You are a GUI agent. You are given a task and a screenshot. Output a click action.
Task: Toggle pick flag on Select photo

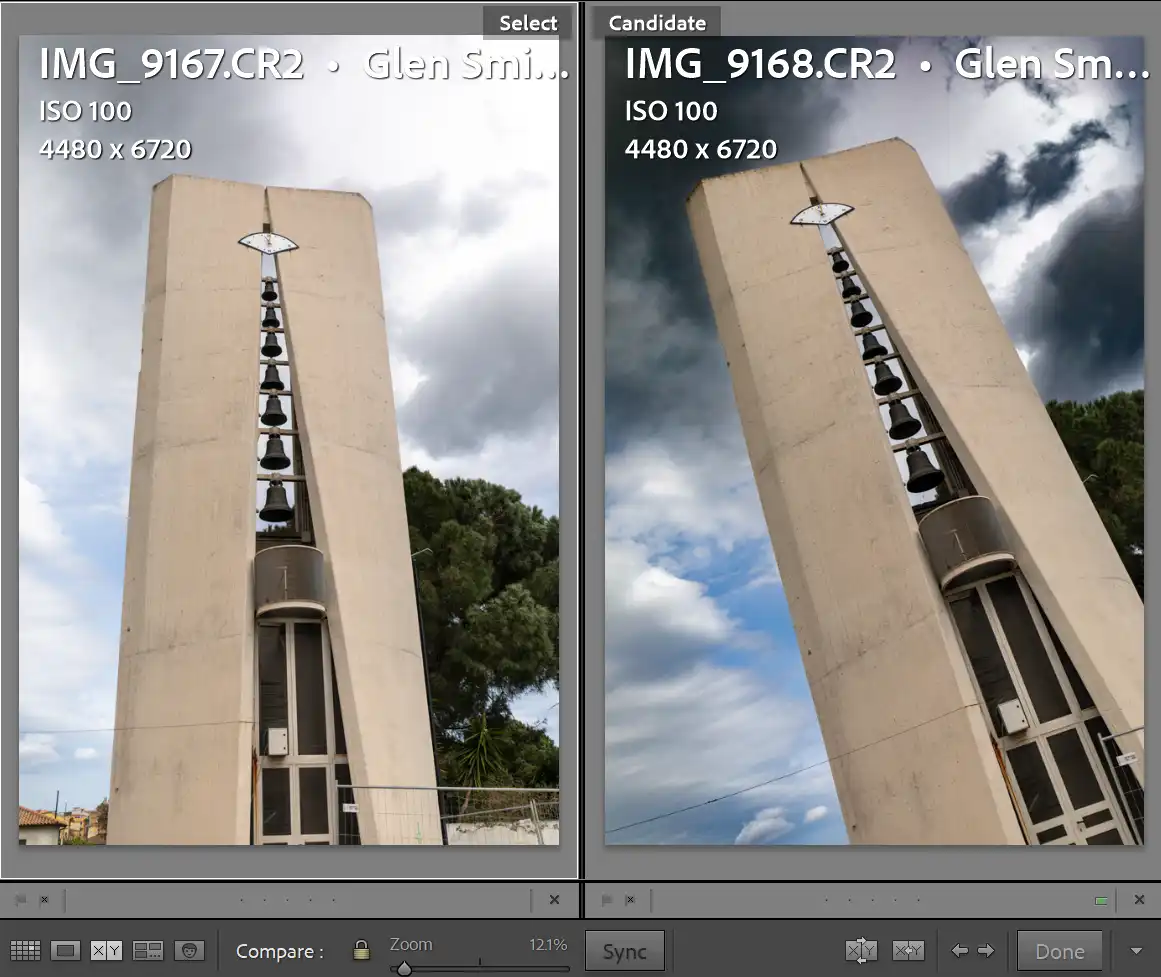21,901
